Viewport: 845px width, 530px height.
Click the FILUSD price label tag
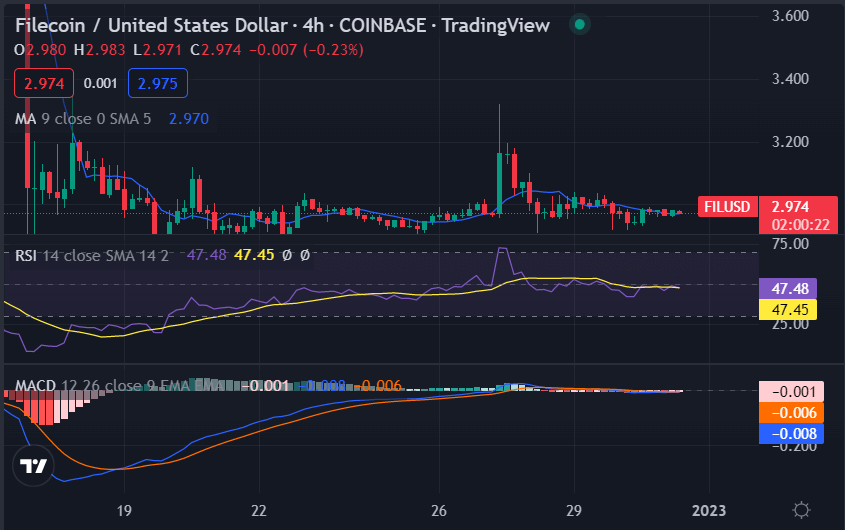[x=727, y=207]
